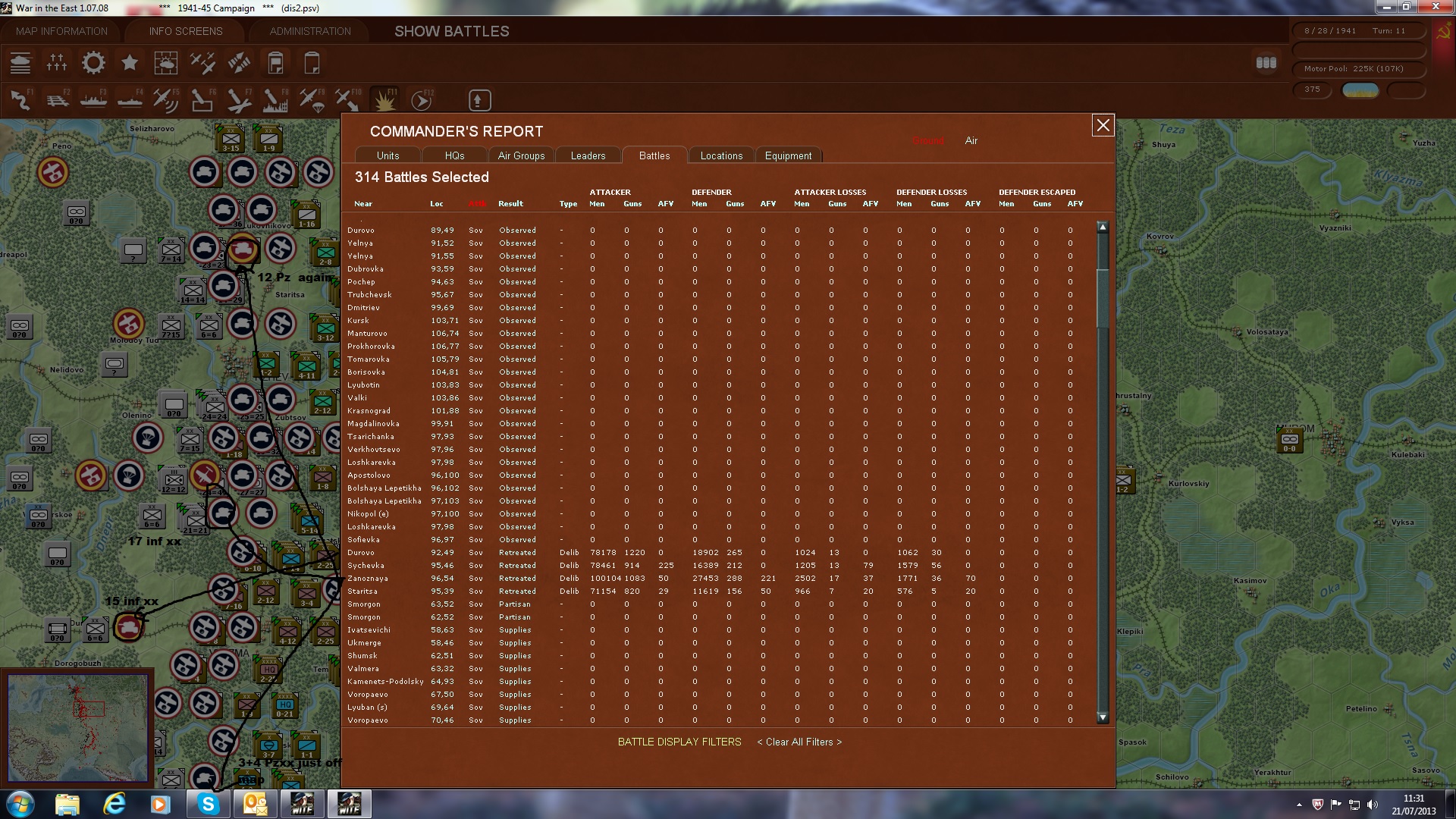Switch to the HQs tab

[x=454, y=155]
